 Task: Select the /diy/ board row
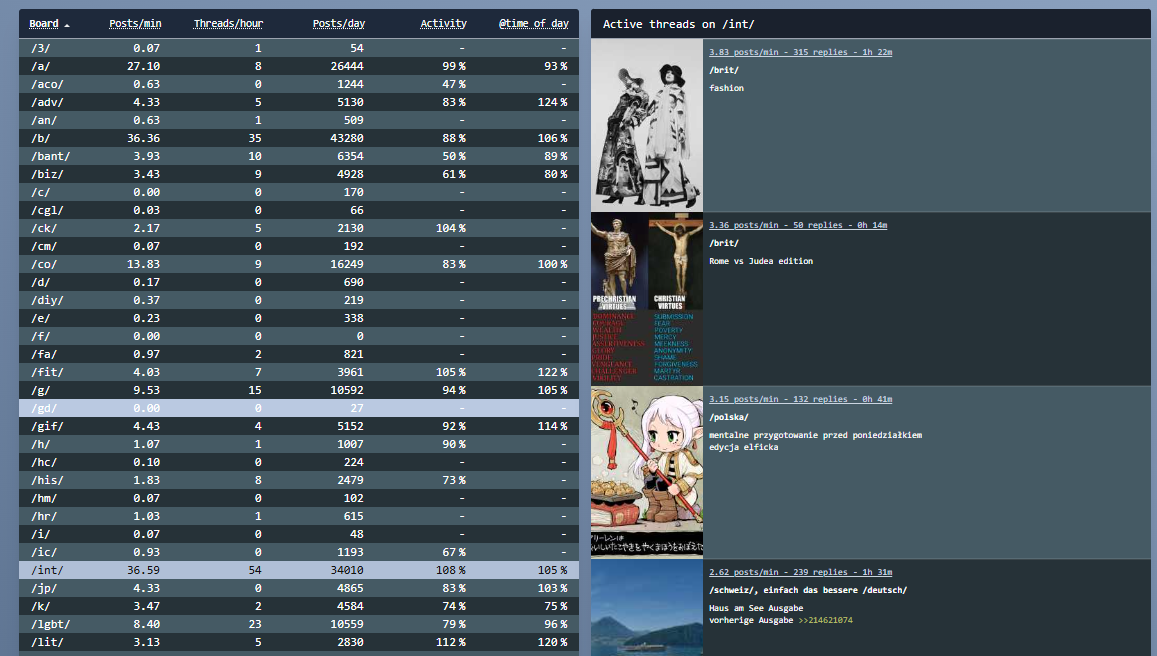[299, 300]
